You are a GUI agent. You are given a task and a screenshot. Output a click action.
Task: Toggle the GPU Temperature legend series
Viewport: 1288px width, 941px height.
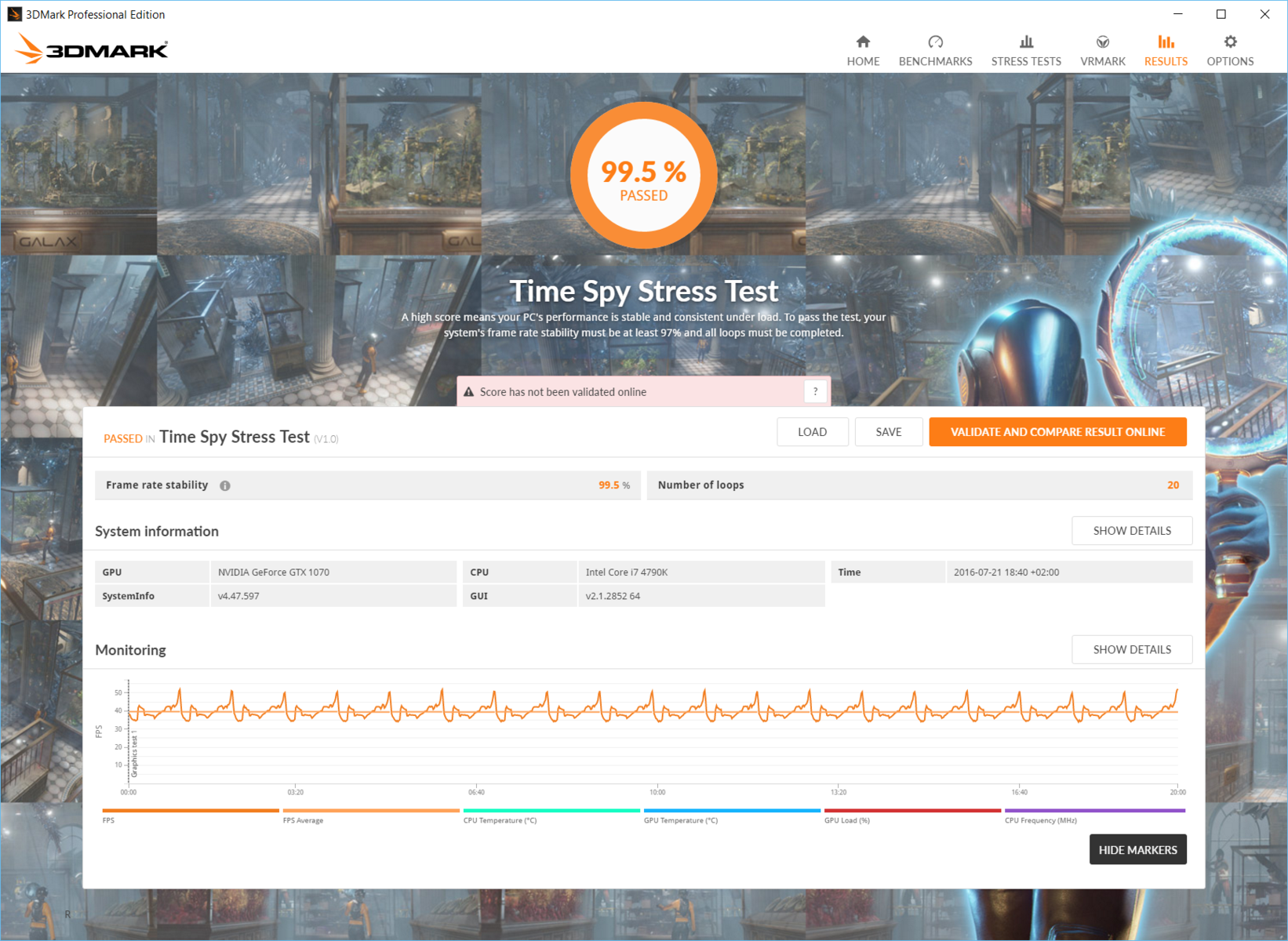[732, 816]
